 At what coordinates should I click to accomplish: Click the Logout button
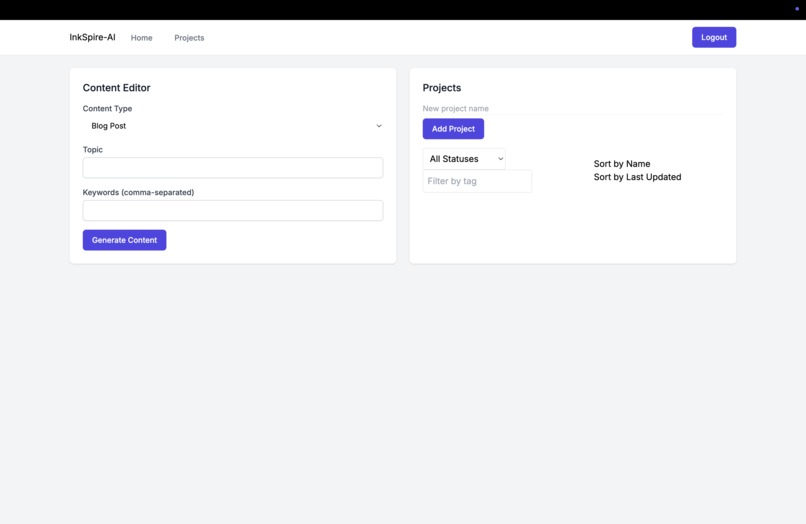(714, 38)
